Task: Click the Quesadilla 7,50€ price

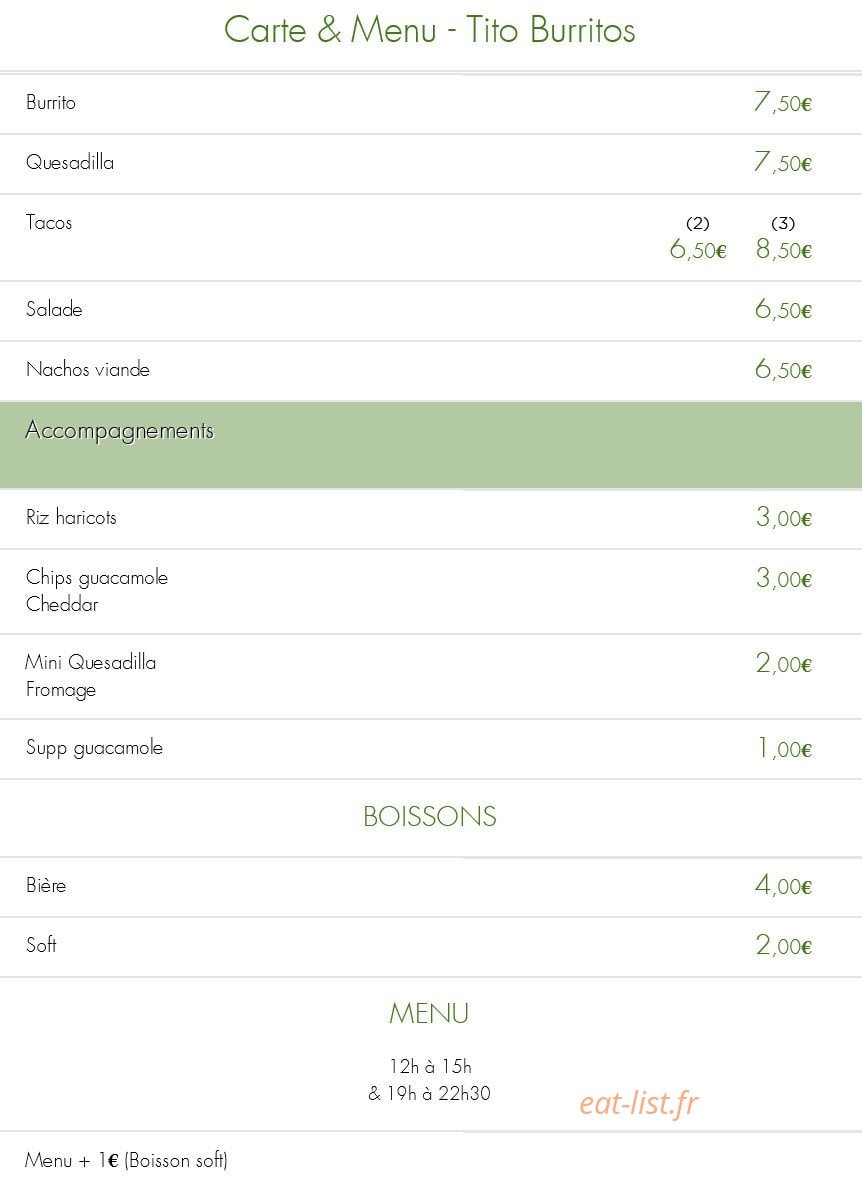Action: click(x=783, y=162)
